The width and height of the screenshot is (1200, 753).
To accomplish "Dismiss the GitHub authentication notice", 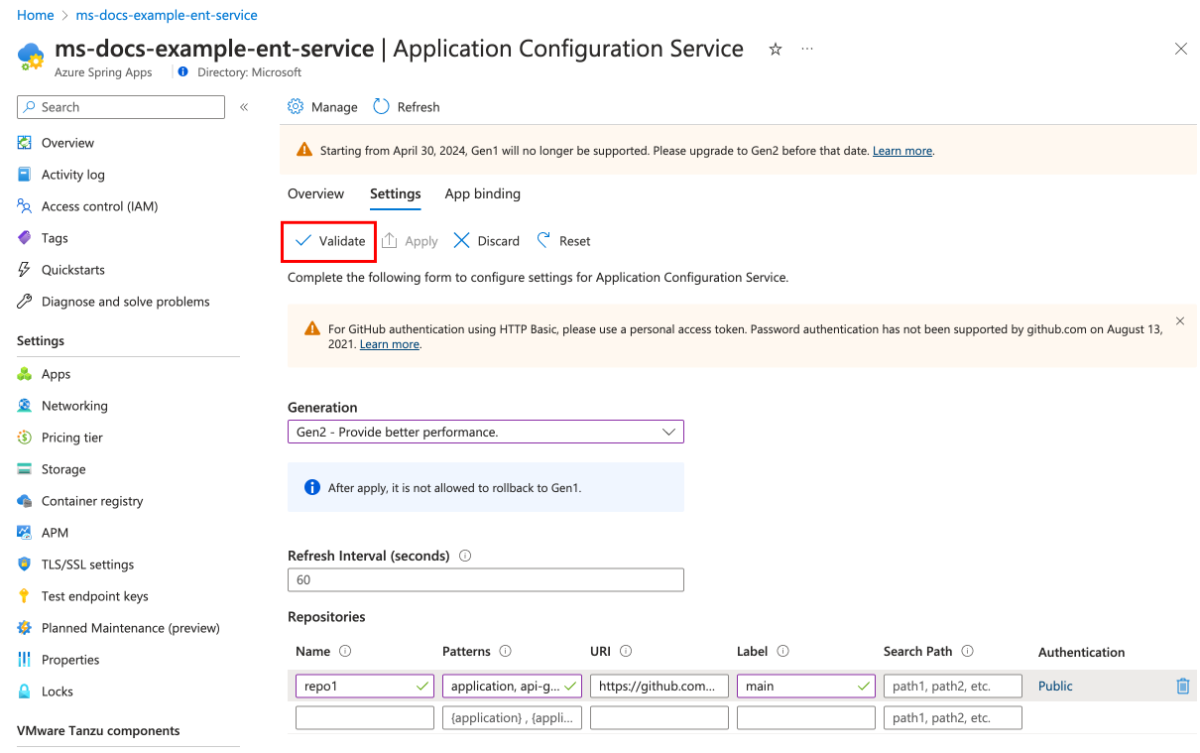I will (1179, 321).
